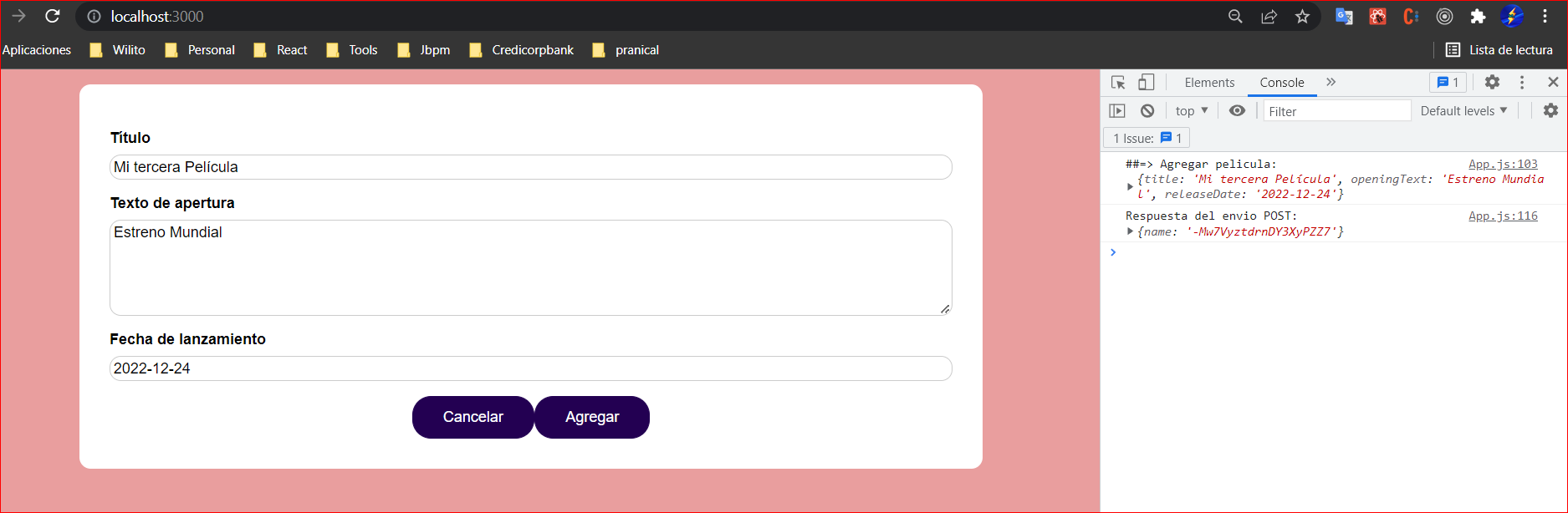The image size is (1568, 513).
Task: Bookmark this page with the star
Action: 1302,17
